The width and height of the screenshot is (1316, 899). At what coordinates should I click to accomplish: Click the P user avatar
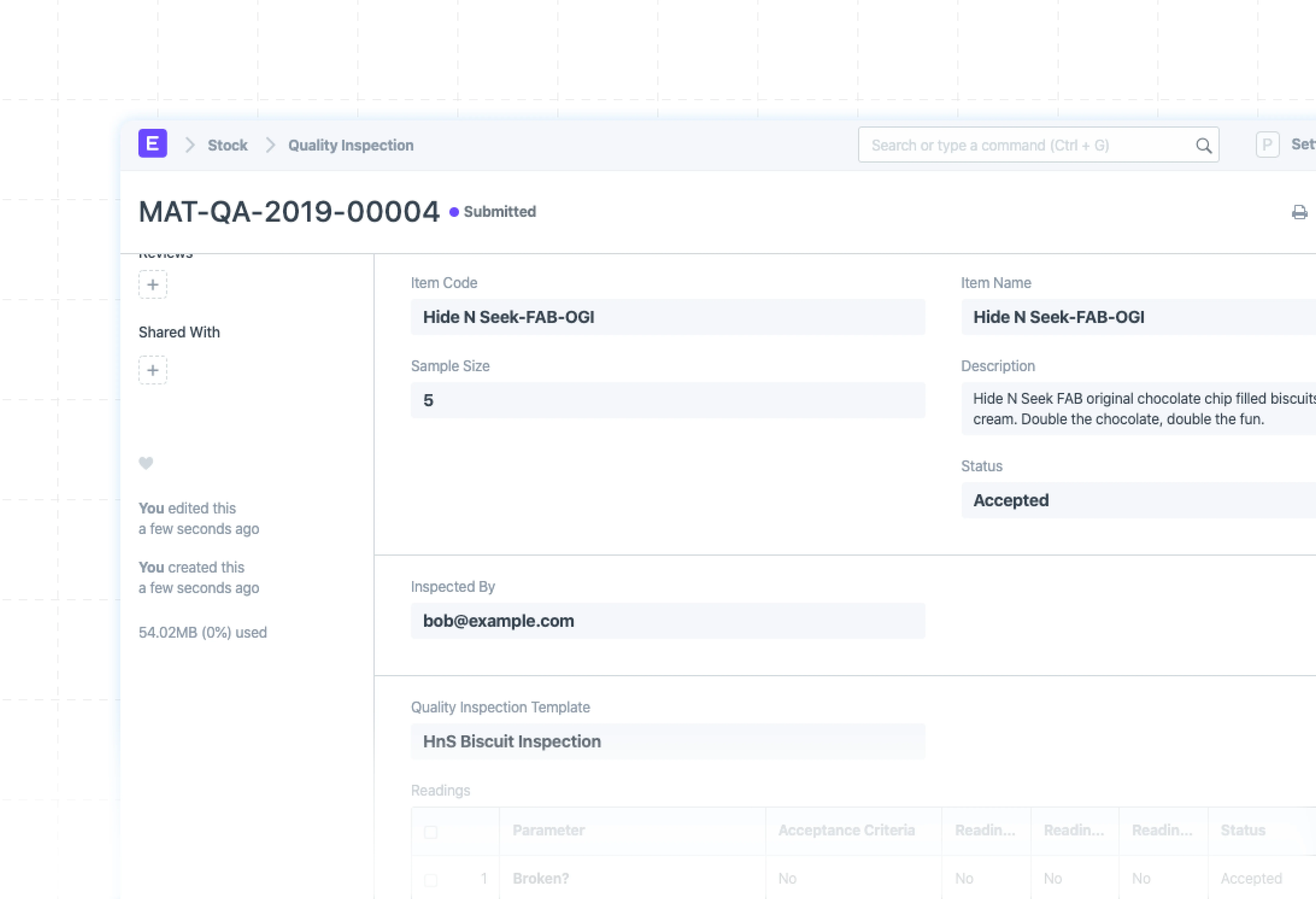(1267, 145)
